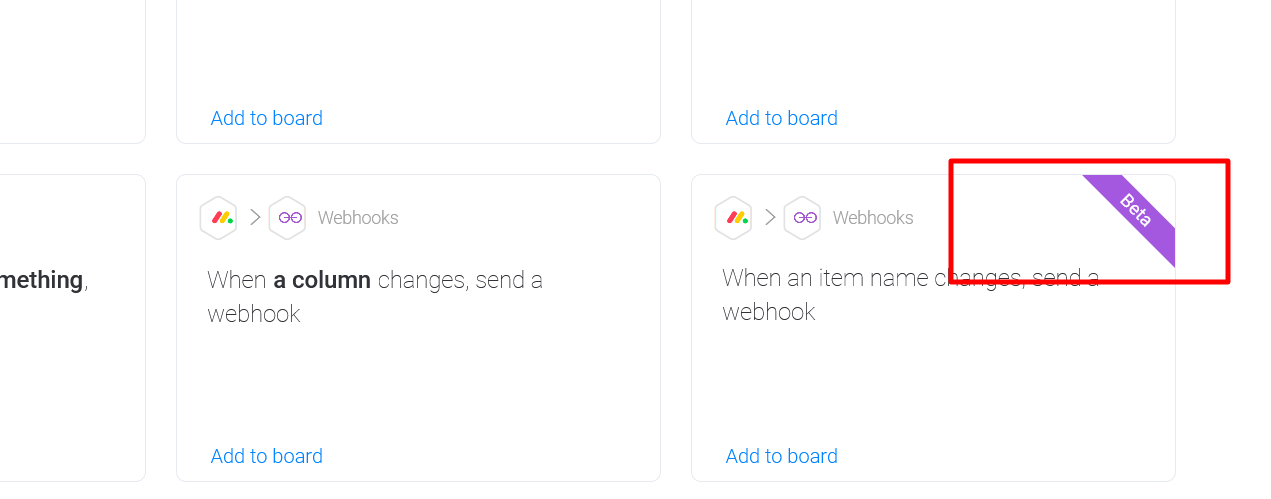Click monday.com logo in column changes recipe
The width and height of the screenshot is (1271, 499).
[x=218, y=217]
